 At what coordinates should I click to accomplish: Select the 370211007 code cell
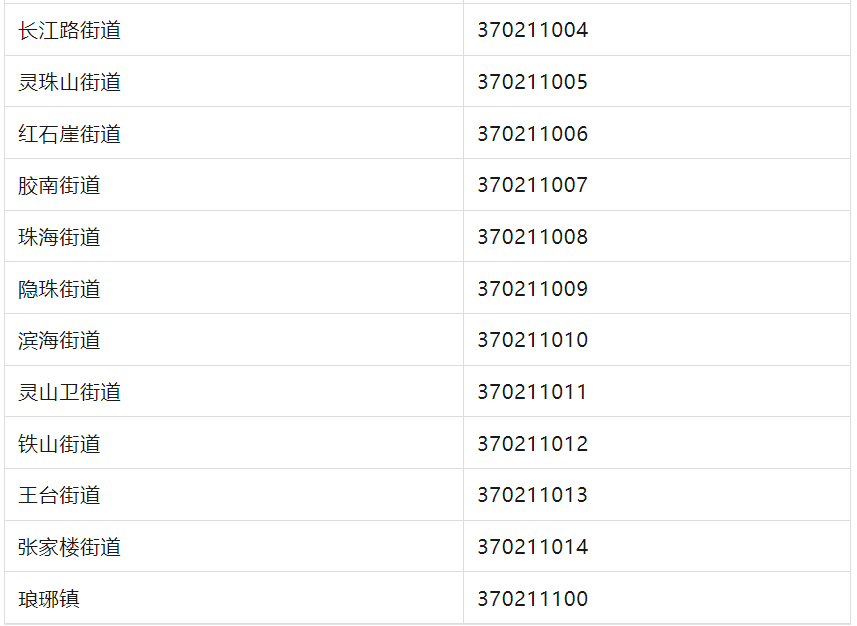click(x=532, y=185)
